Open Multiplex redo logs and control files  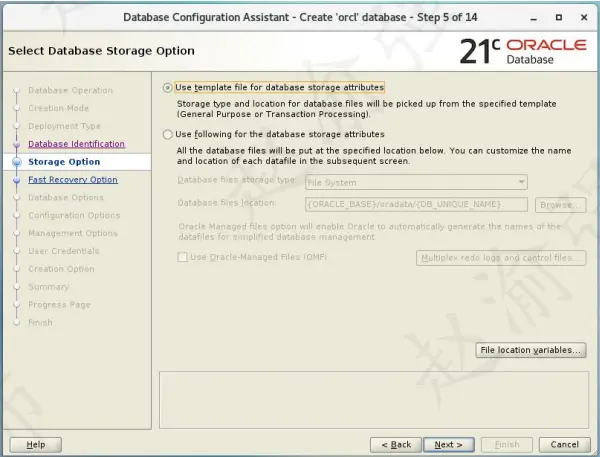click(501, 258)
